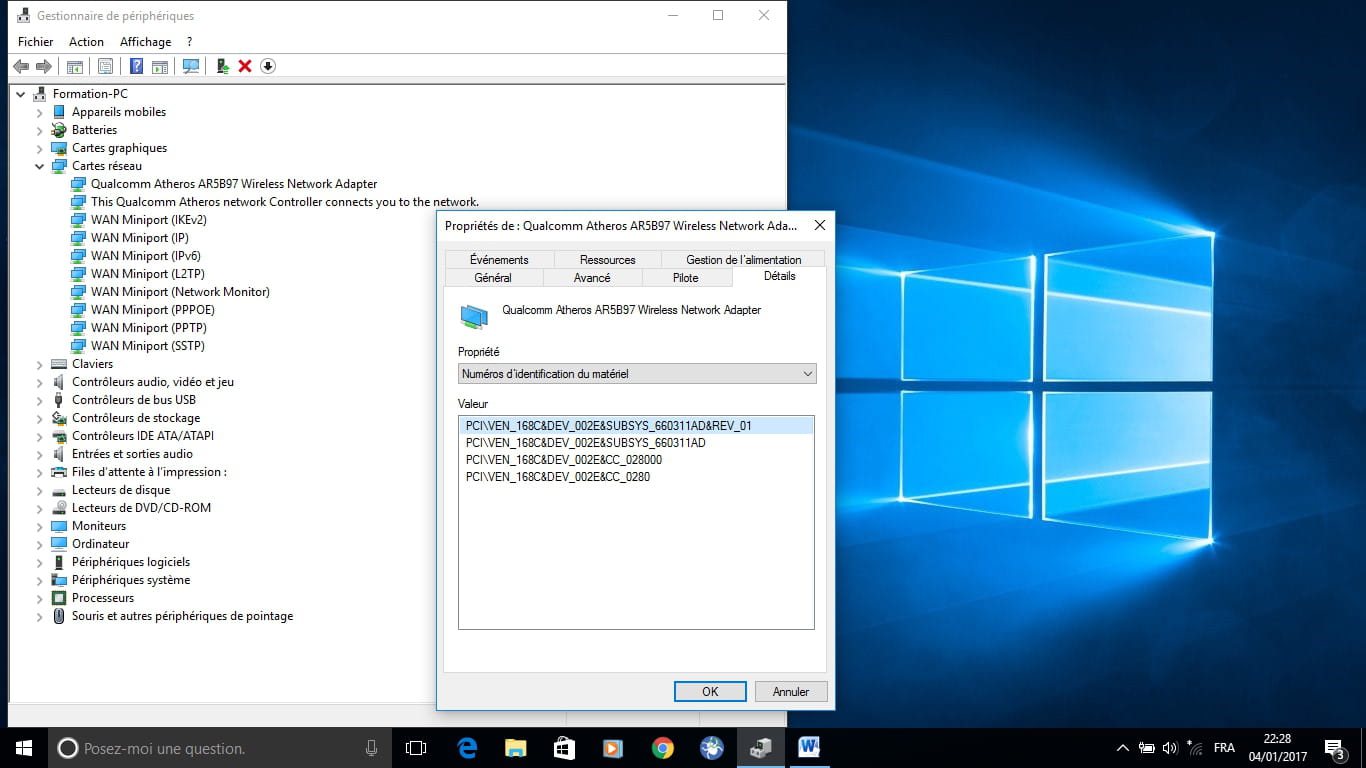1366x768 pixels.
Task: Launch Microsoft Edge from the taskbar
Action: (467, 748)
